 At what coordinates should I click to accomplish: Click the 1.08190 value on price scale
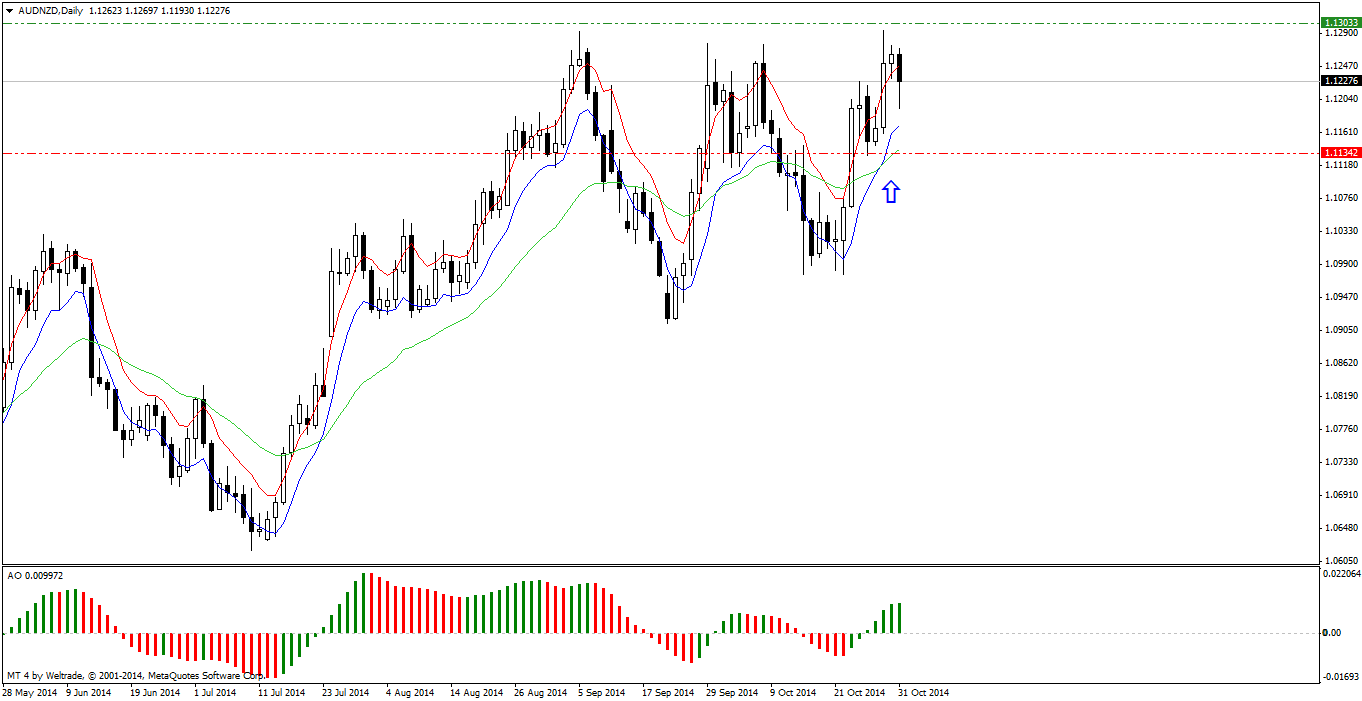click(x=1341, y=396)
